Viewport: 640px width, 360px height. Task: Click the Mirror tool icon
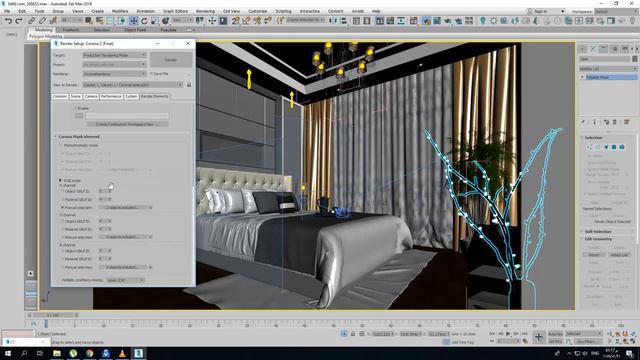(333, 20)
